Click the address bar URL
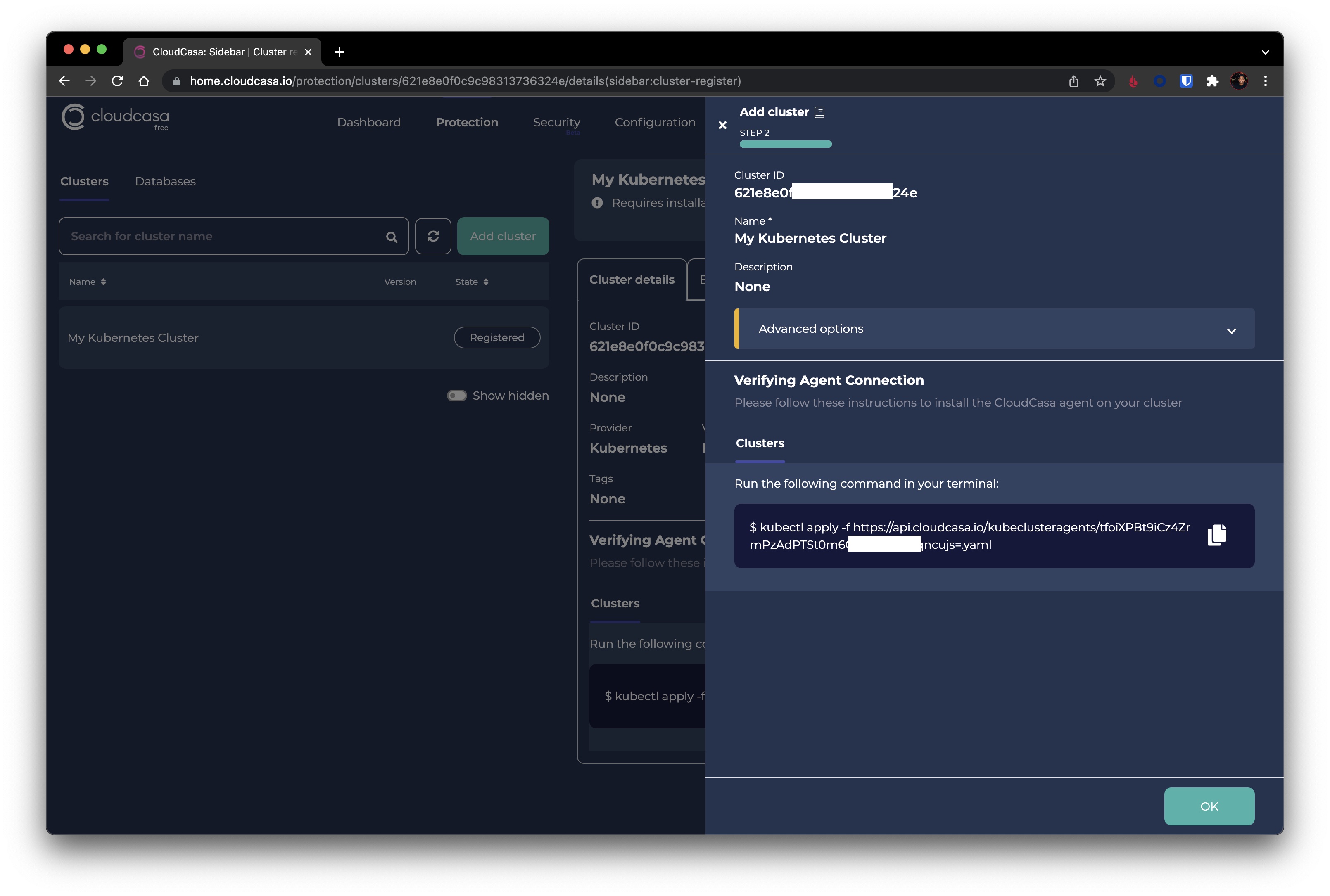1330x896 pixels. coord(465,81)
